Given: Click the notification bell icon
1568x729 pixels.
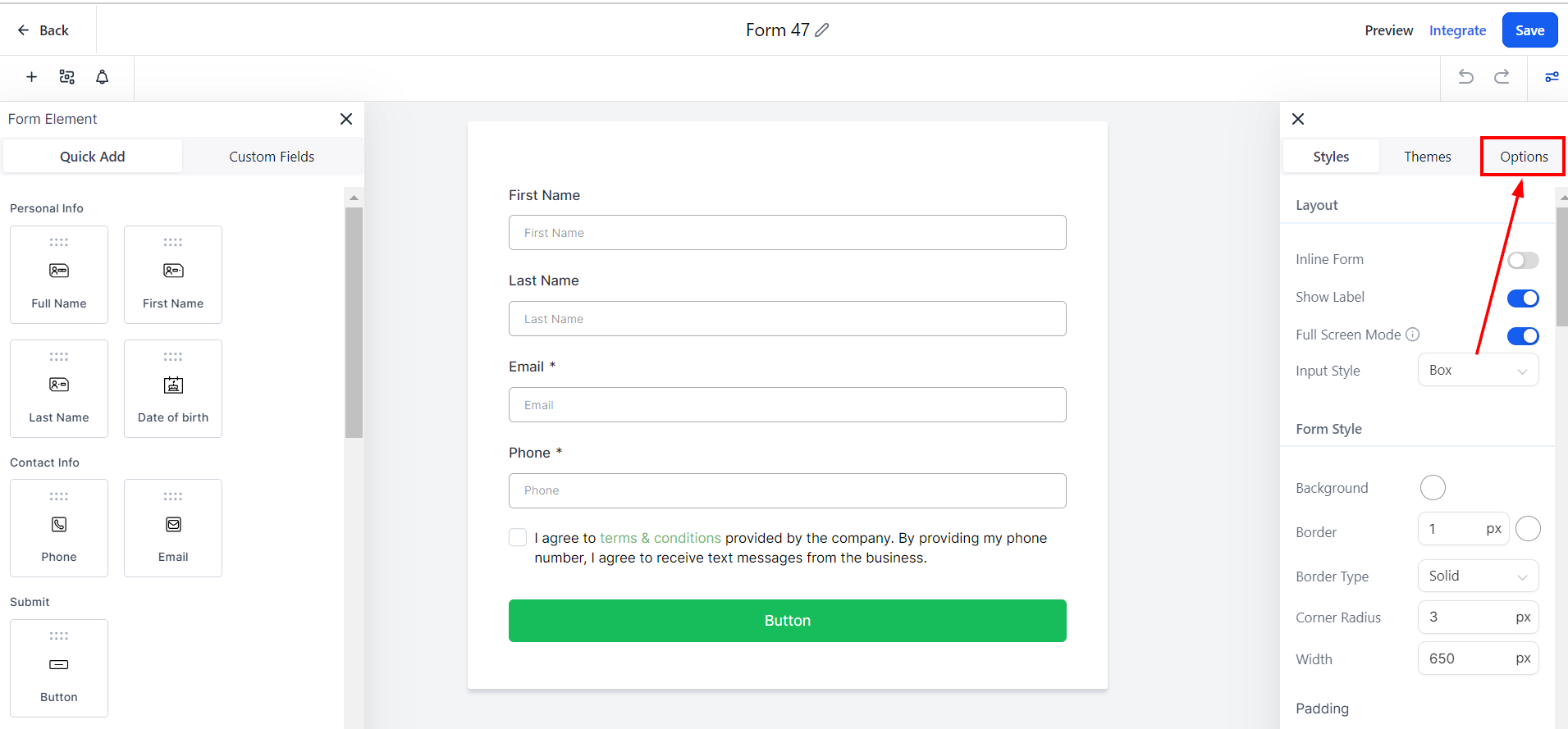Looking at the screenshot, I should click(102, 77).
